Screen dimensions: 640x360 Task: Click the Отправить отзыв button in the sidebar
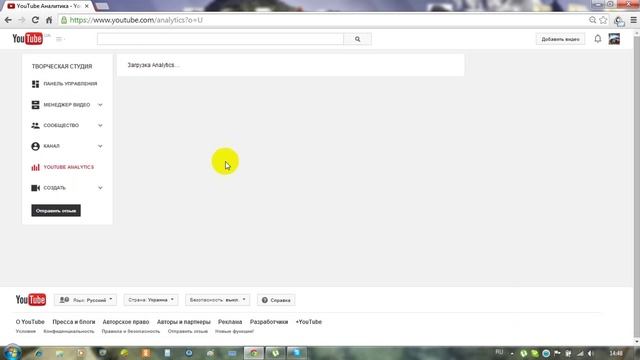56,211
